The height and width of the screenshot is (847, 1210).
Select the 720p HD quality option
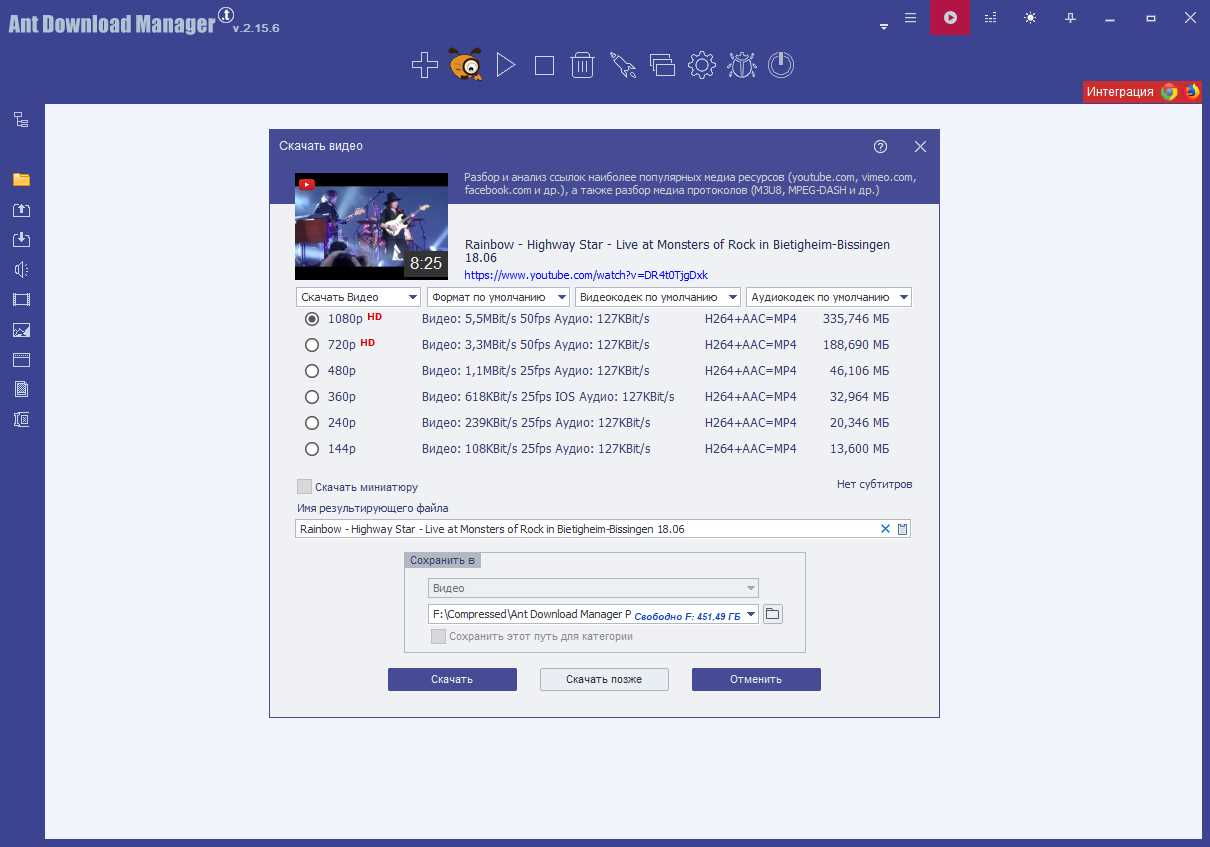tap(312, 344)
